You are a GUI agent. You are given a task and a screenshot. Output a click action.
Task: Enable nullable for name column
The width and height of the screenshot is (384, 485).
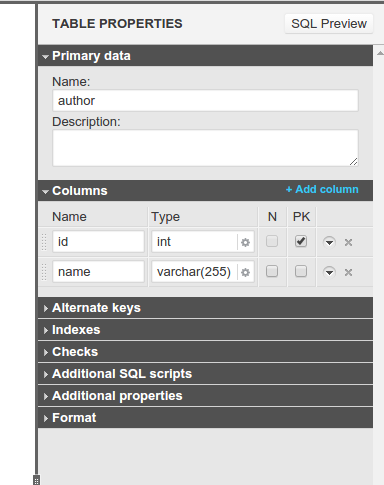[272, 271]
